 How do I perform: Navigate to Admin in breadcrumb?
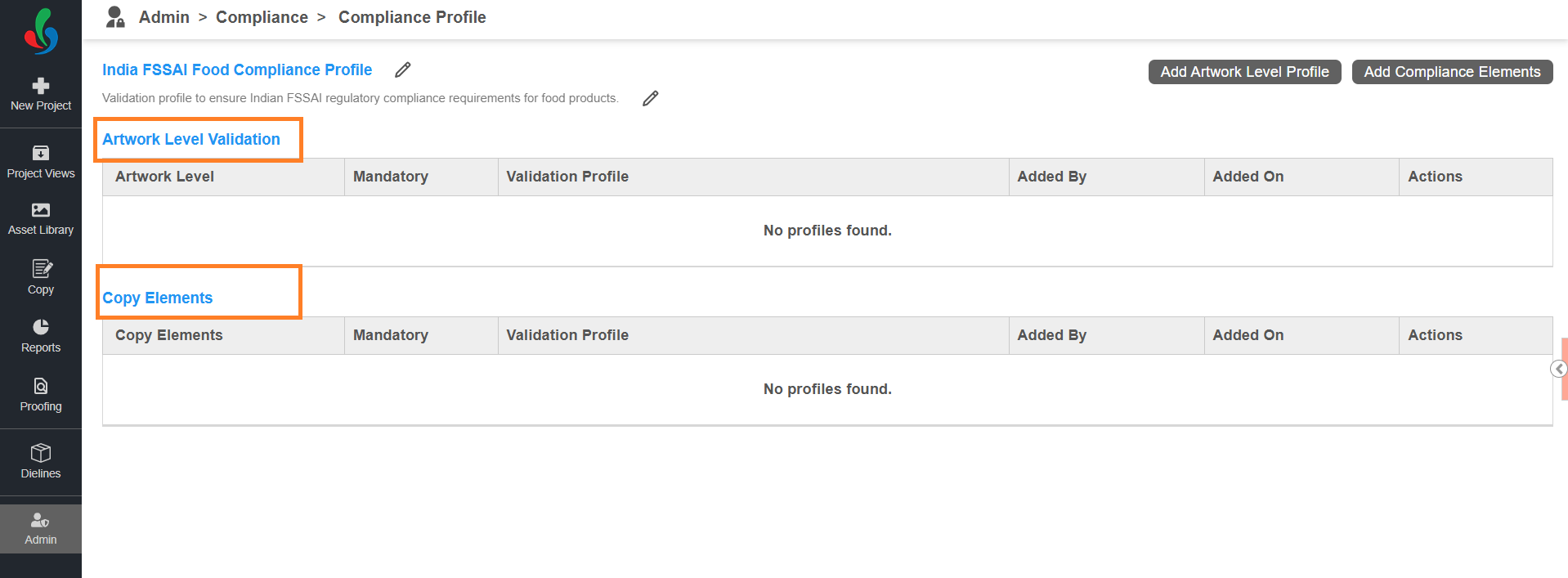point(164,17)
